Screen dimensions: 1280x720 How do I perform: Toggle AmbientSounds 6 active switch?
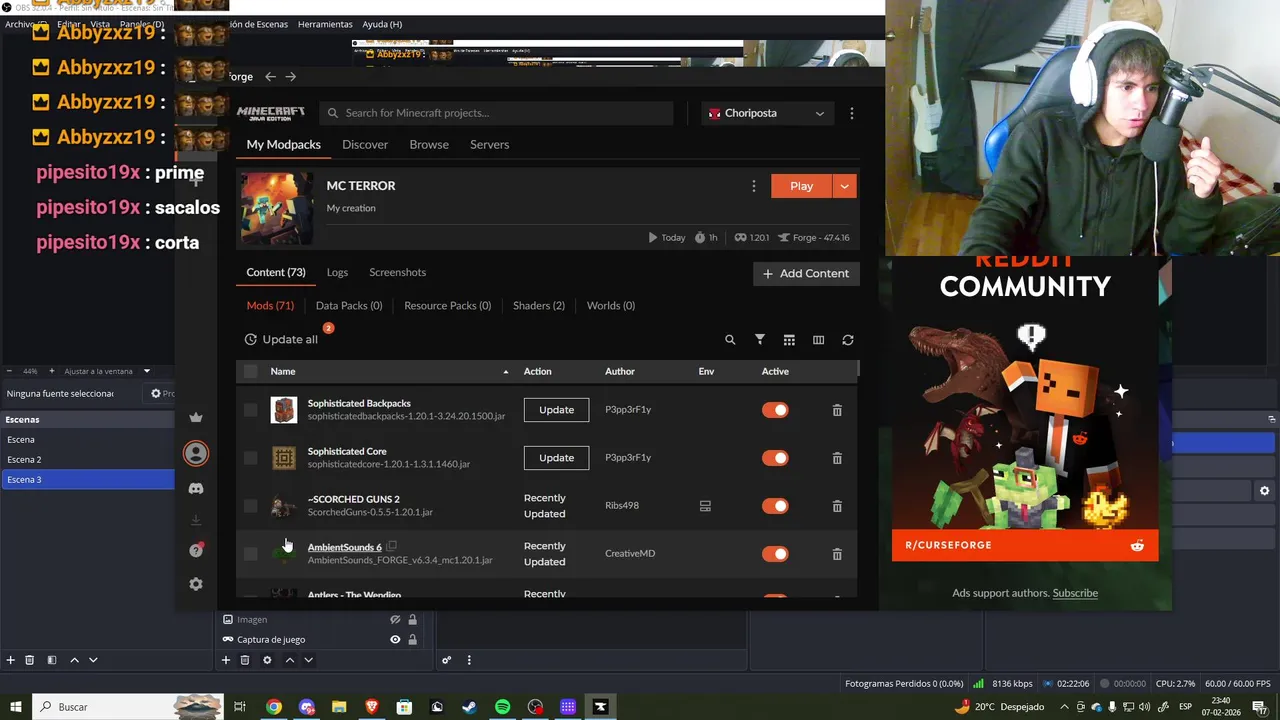775,554
